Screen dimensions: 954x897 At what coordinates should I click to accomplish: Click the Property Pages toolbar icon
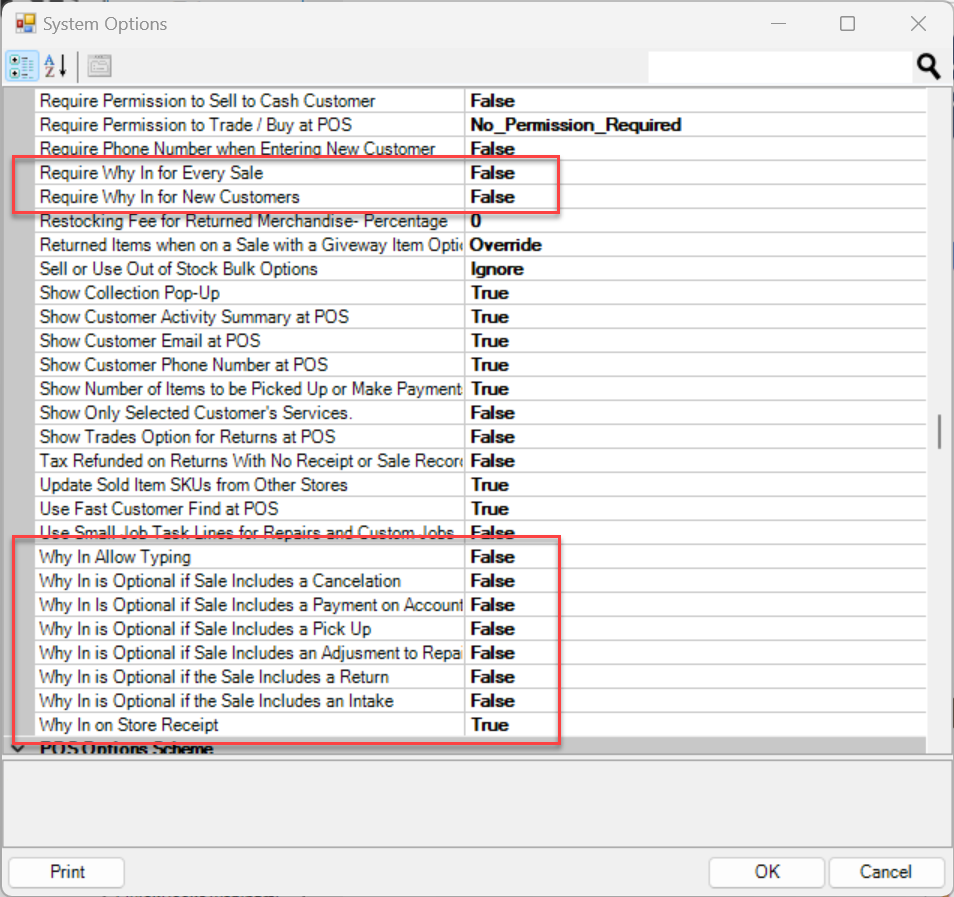coord(99,67)
